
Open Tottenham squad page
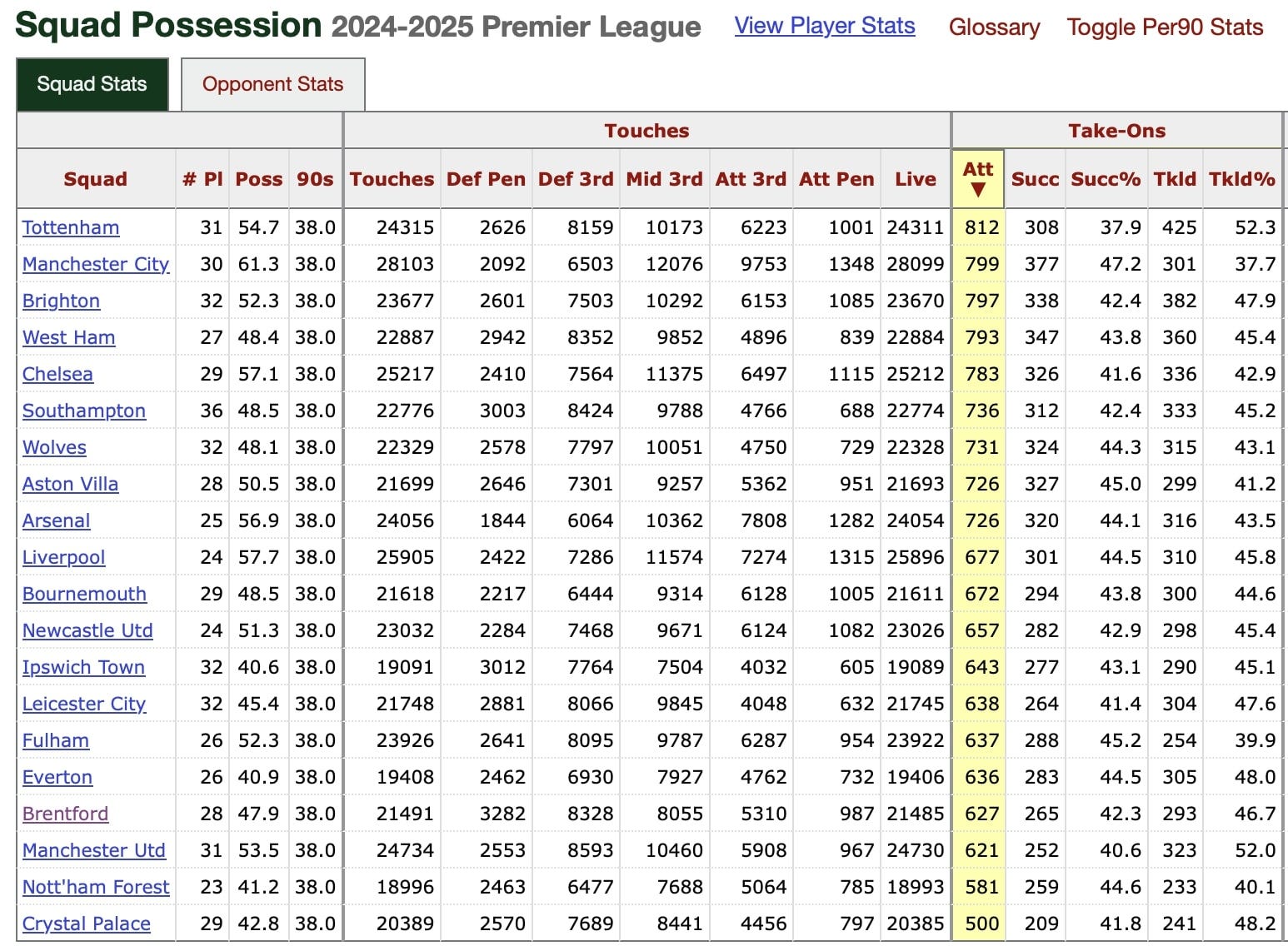coord(71,227)
